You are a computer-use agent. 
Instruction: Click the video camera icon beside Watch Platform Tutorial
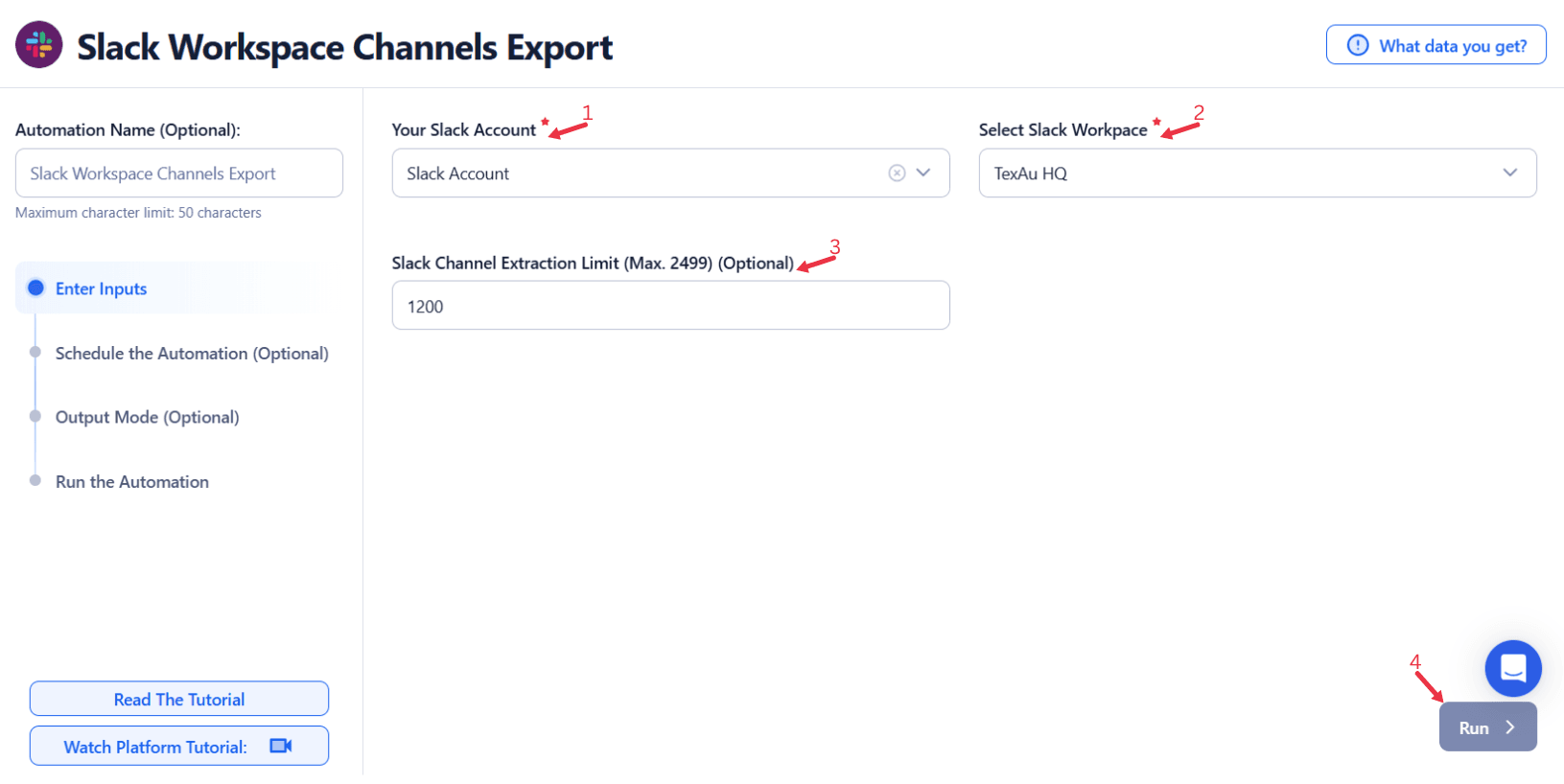click(281, 747)
